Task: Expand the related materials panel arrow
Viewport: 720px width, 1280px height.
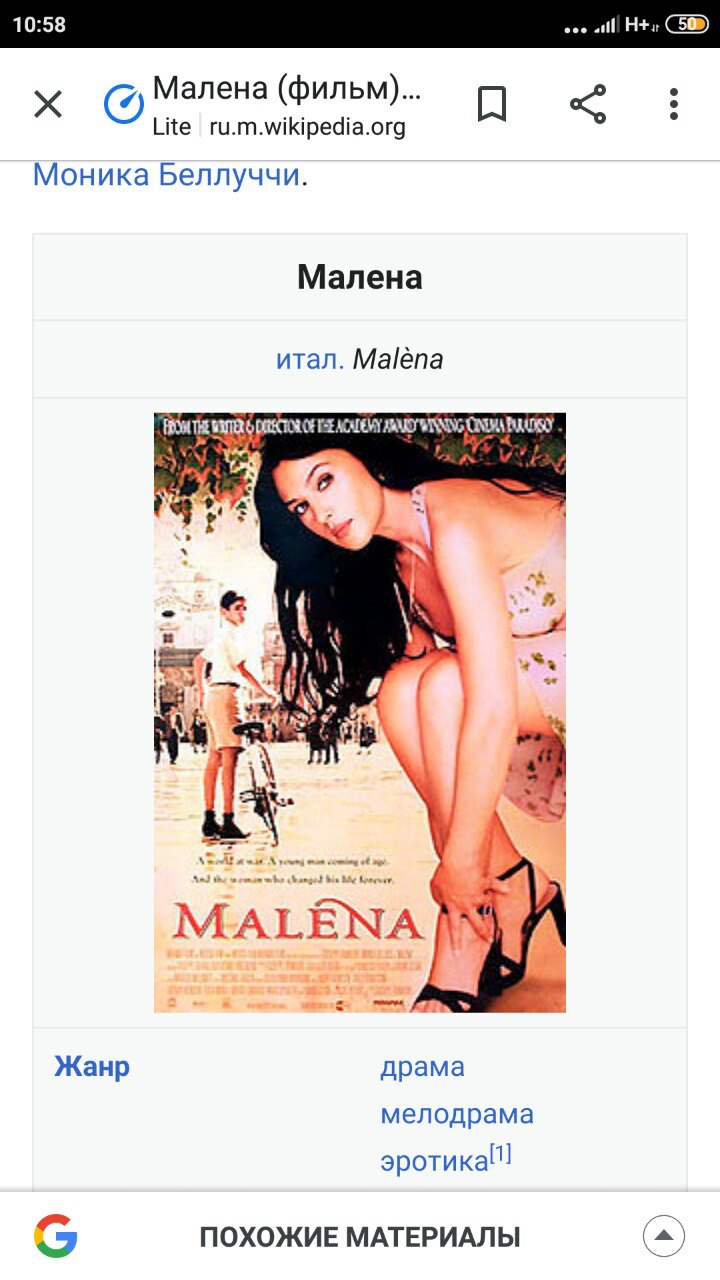Action: click(x=664, y=1236)
